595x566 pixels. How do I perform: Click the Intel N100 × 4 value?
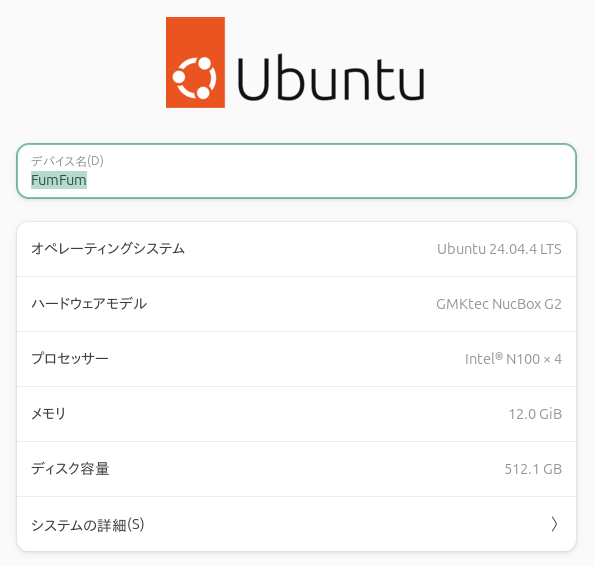(513, 359)
